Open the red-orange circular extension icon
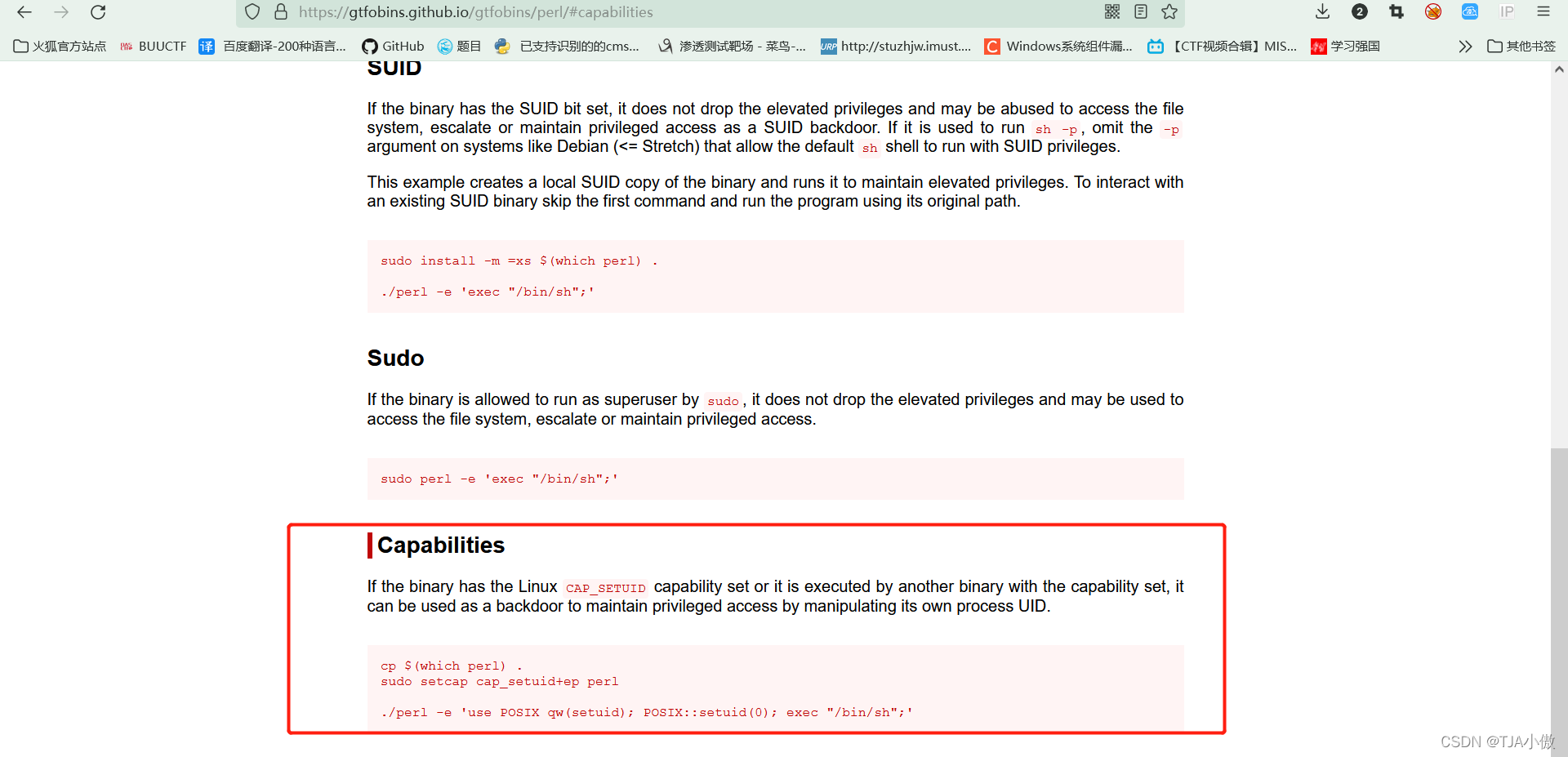 coord(1433,11)
